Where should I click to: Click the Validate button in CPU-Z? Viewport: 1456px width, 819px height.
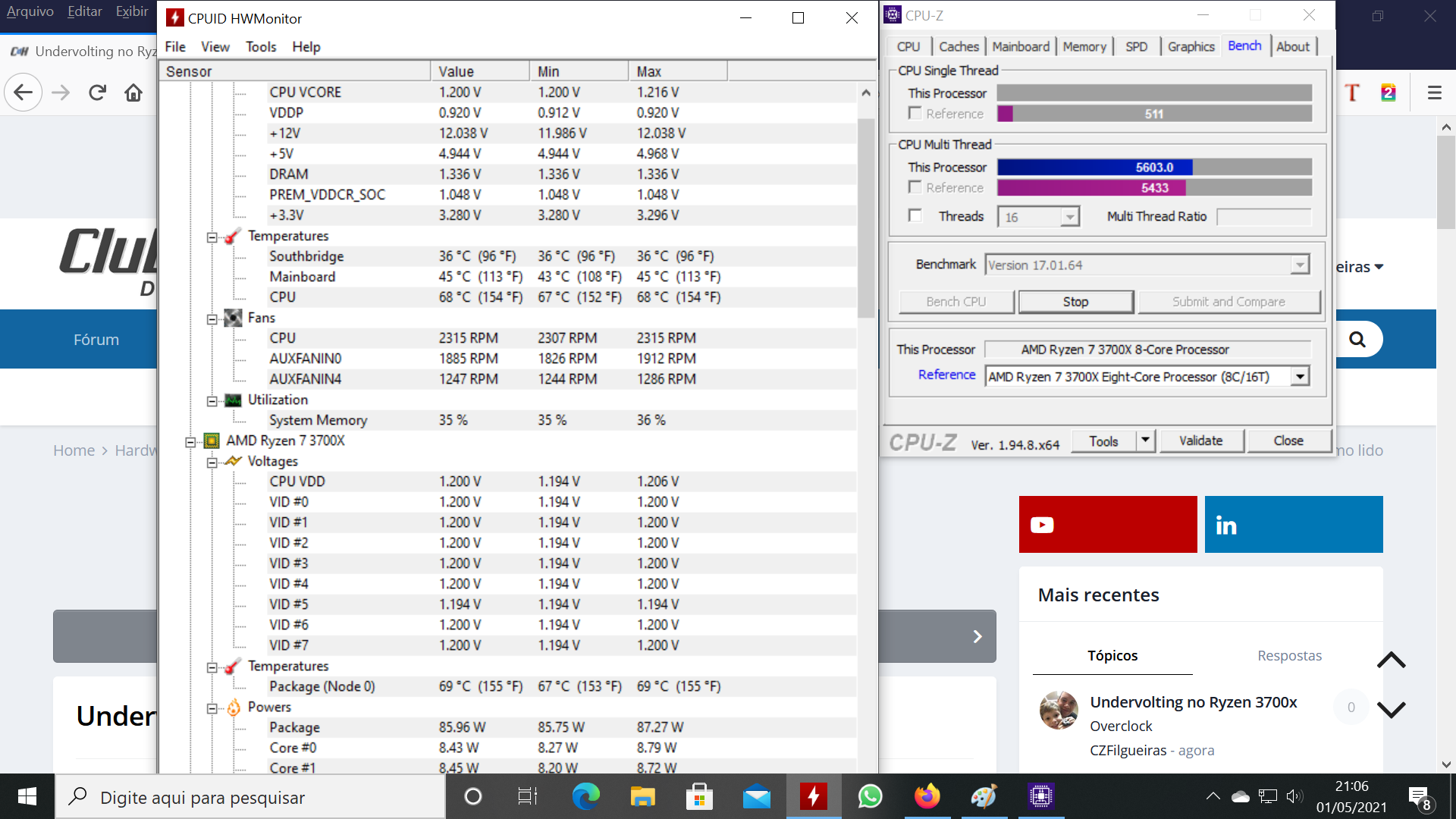pos(1200,441)
